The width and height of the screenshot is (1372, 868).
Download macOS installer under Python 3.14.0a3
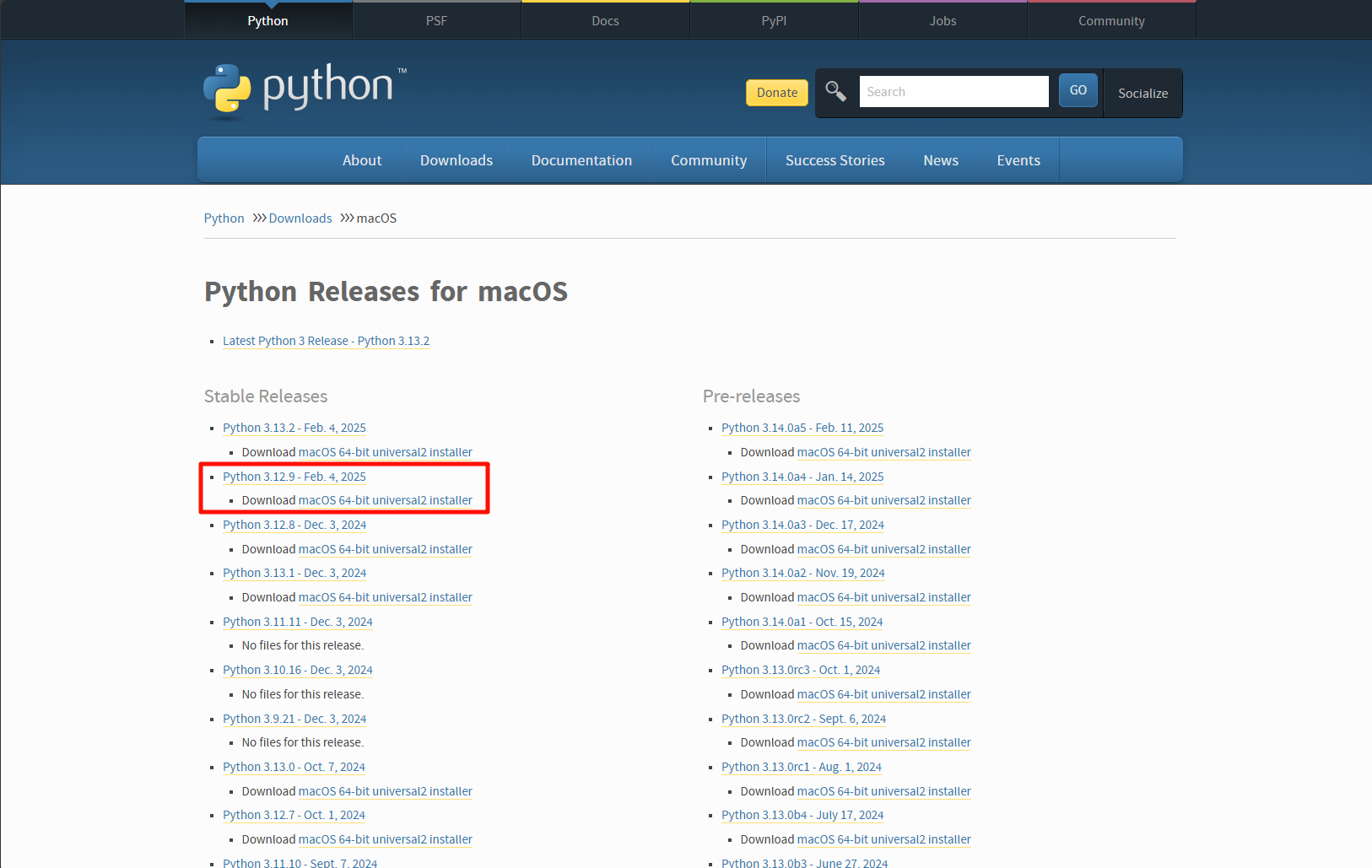tap(884, 549)
